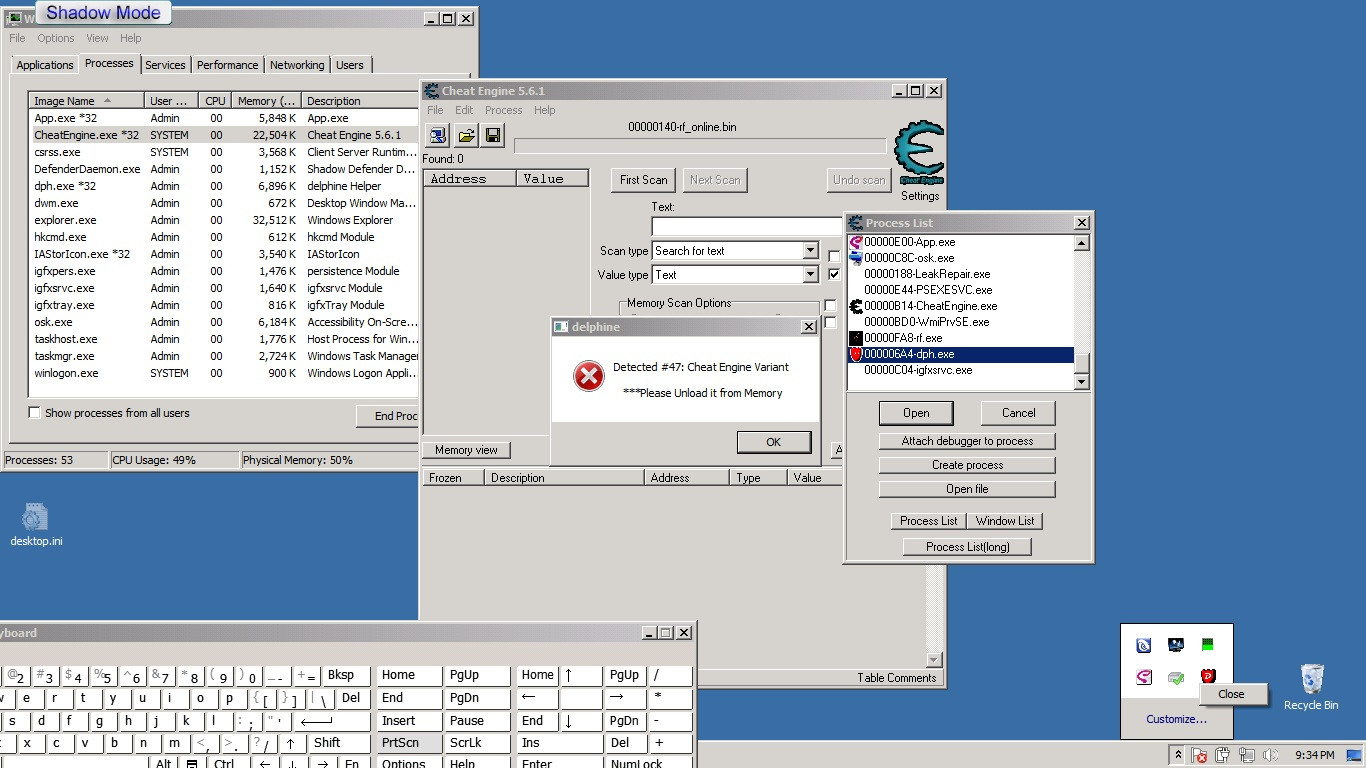
Task: Click the Process List window title icon
Action: click(856, 223)
